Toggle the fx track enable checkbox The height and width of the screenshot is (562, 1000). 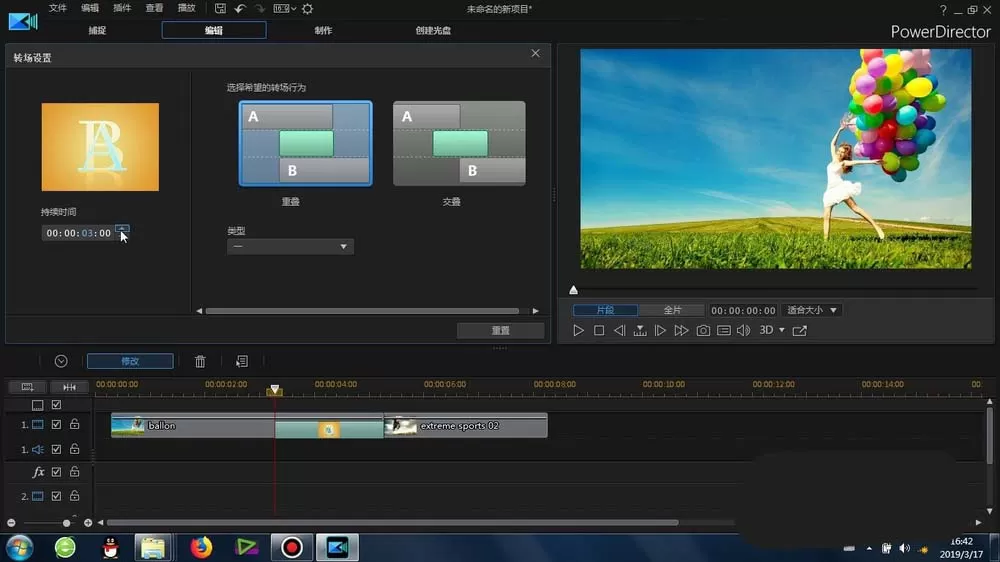coord(56,472)
